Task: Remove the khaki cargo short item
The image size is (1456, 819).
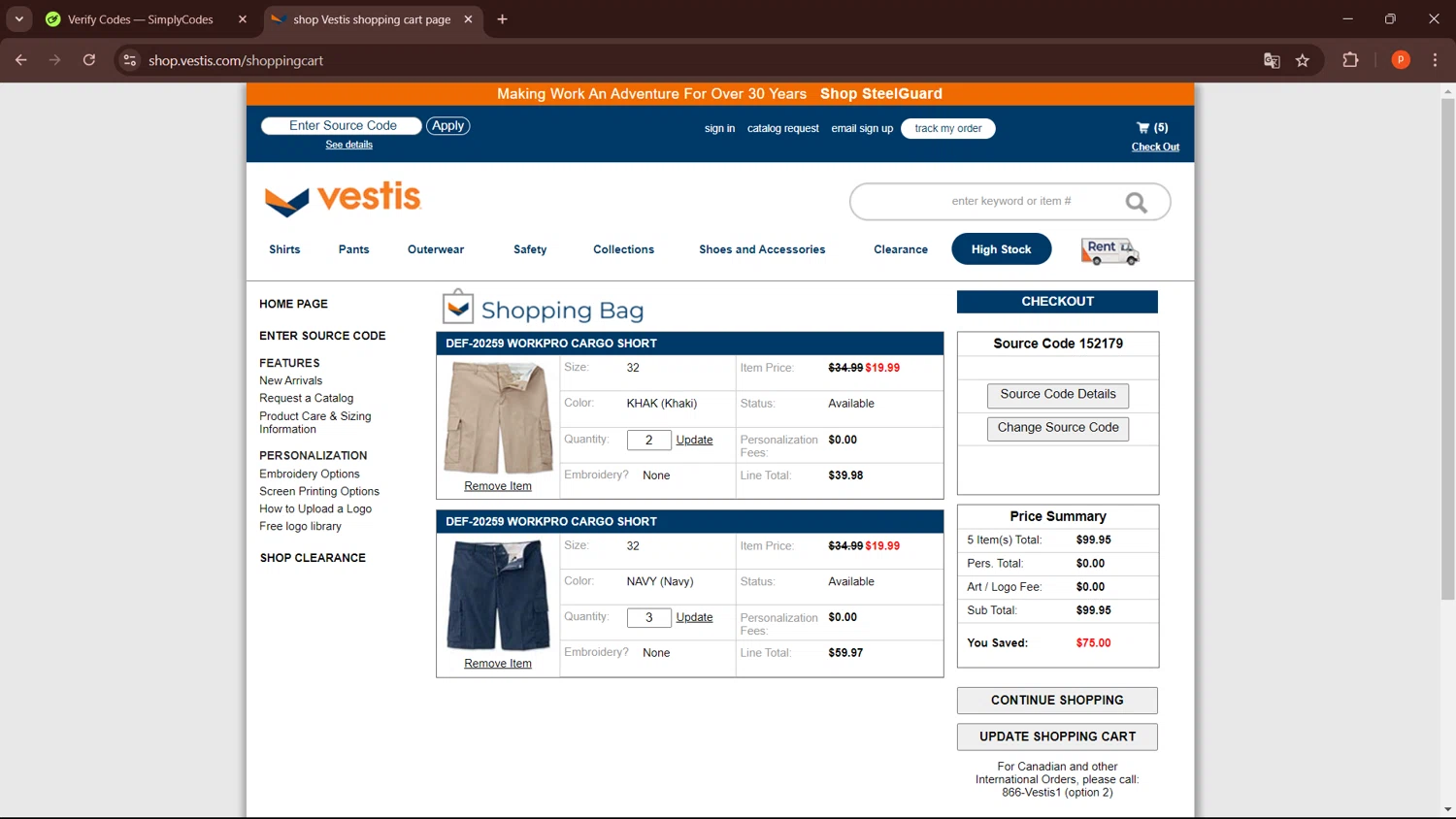Action: point(498,486)
